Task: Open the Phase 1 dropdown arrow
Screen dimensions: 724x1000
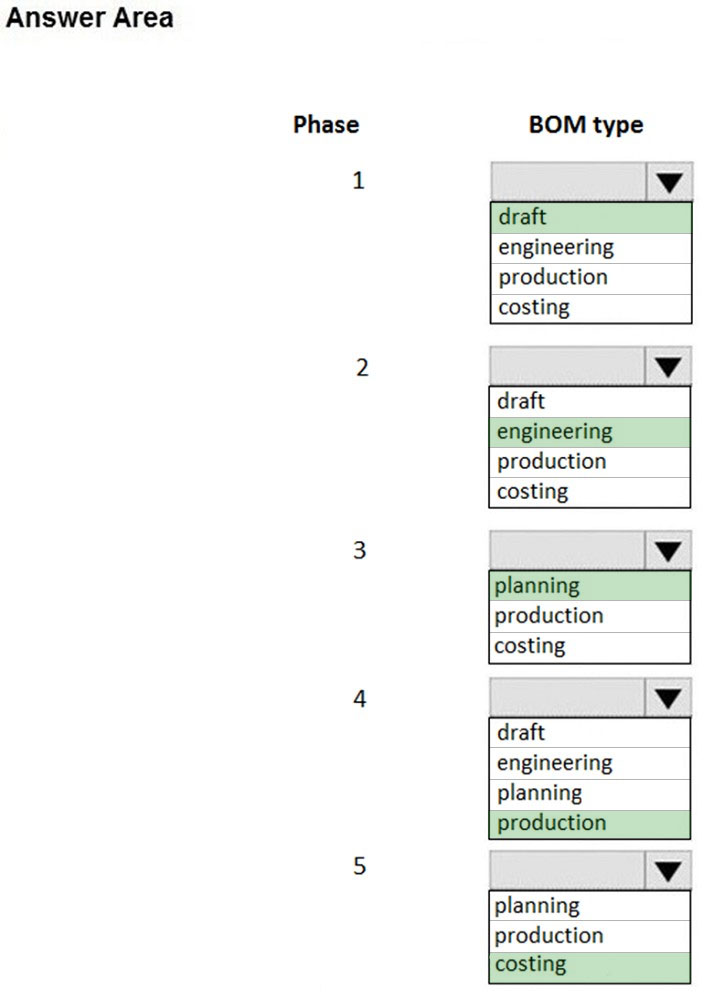Action: [669, 182]
